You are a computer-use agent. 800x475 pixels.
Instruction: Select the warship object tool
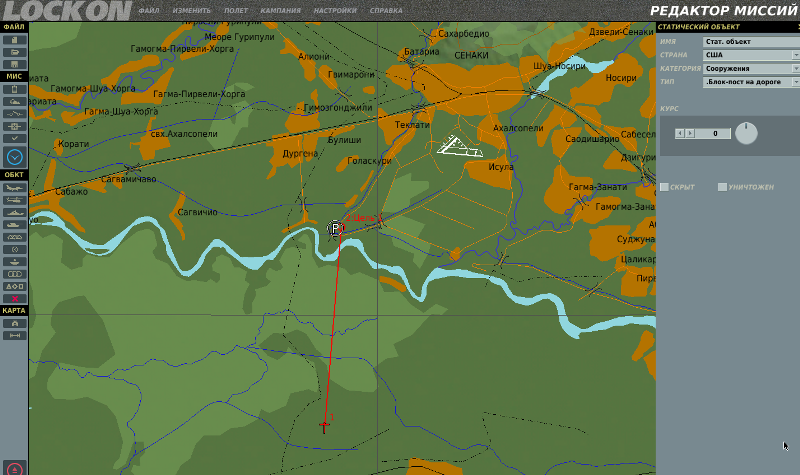14,212
